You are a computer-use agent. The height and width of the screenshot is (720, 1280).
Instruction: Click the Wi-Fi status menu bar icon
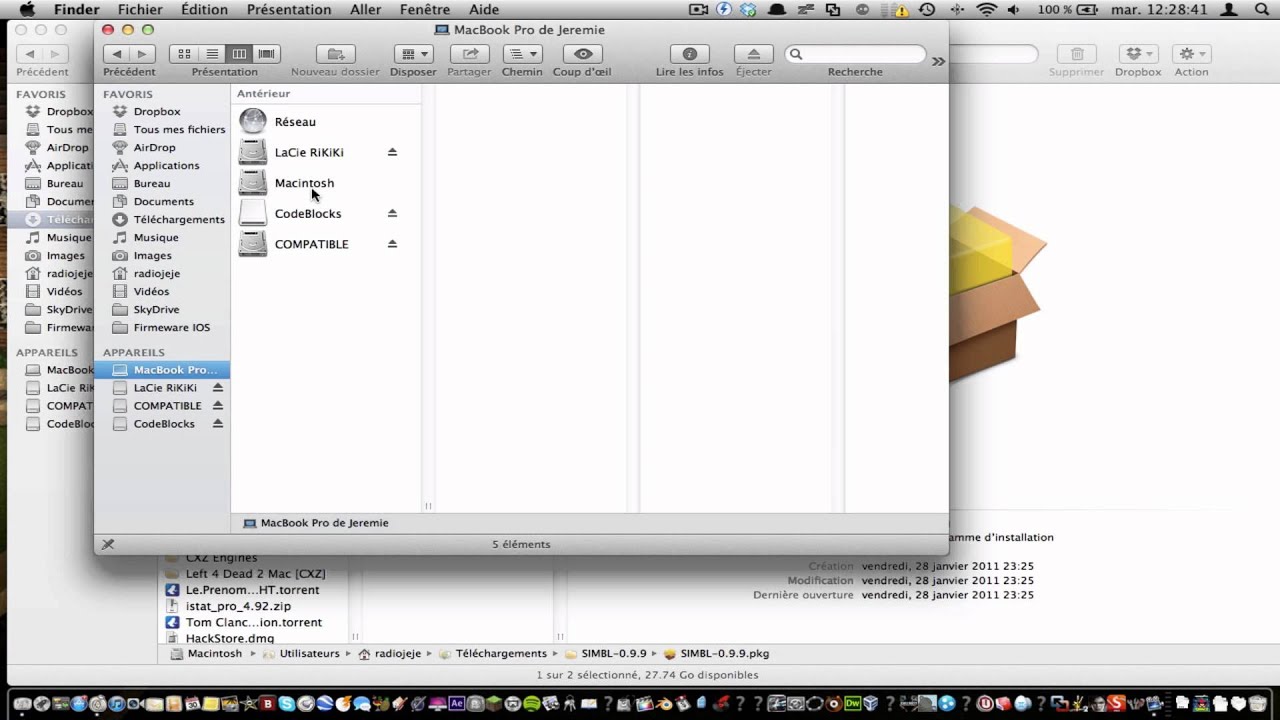(987, 10)
